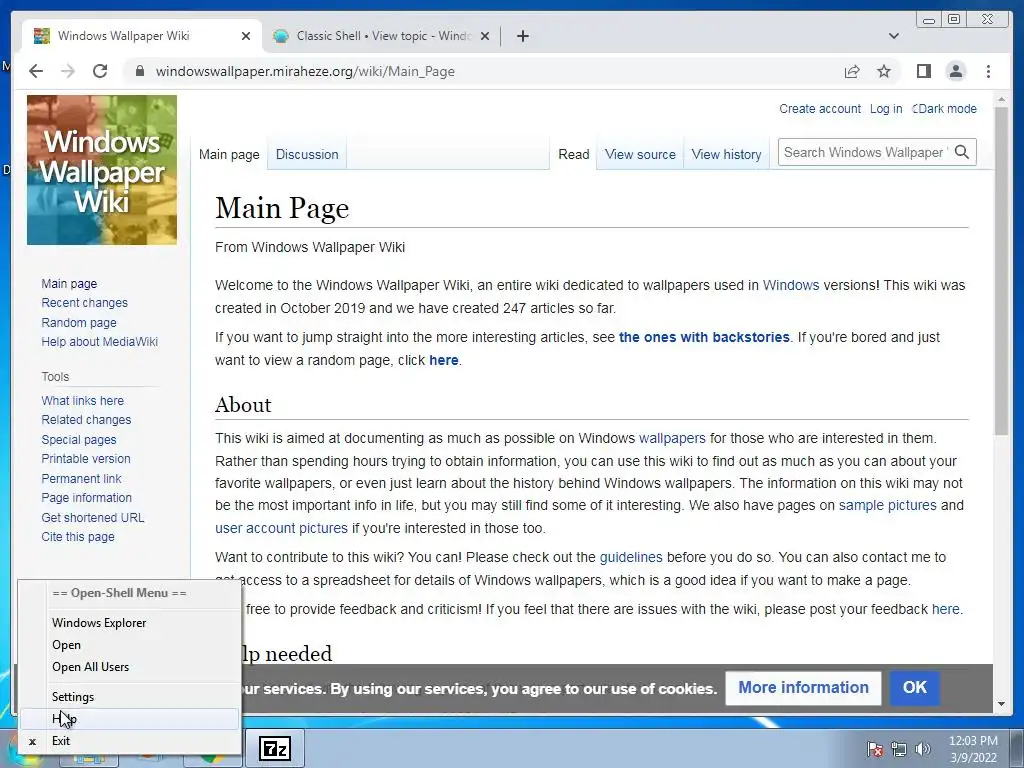
Task: Click the Create account link
Action: [820, 108]
